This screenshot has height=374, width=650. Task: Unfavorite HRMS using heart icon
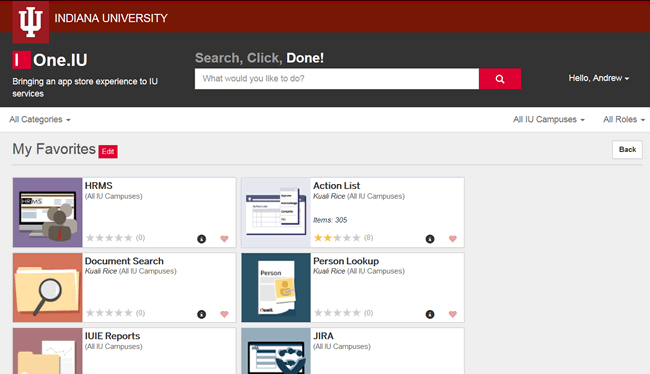tap(224, 239)
